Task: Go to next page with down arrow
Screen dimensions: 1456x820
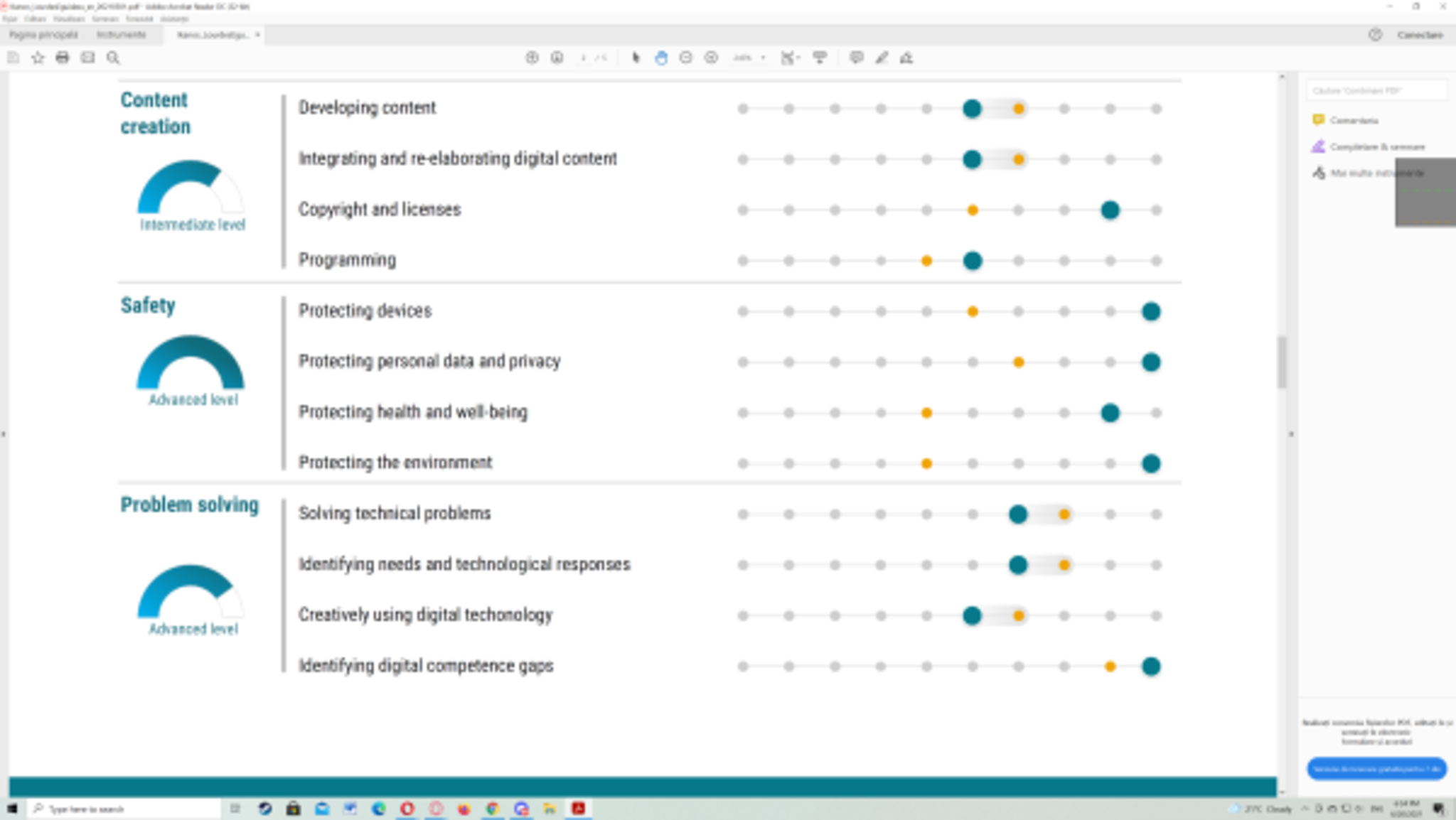Action: (557, 58)
